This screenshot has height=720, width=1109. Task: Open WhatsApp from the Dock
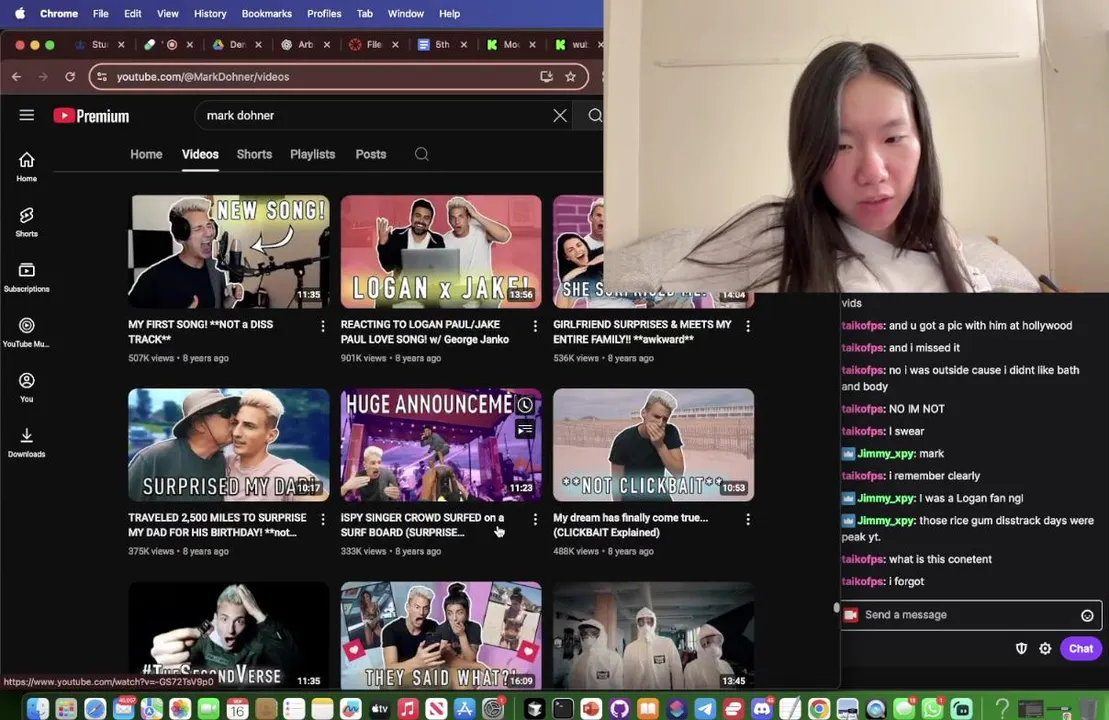pos(932,708)
